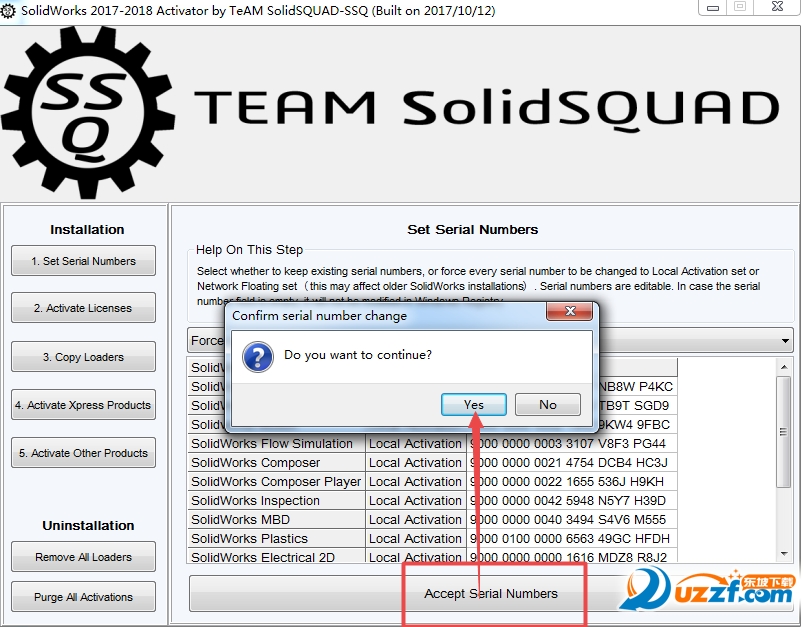Click the serial ending in NB8W P4KC
This screenshot has width=803, height=627.
(638, 387)
